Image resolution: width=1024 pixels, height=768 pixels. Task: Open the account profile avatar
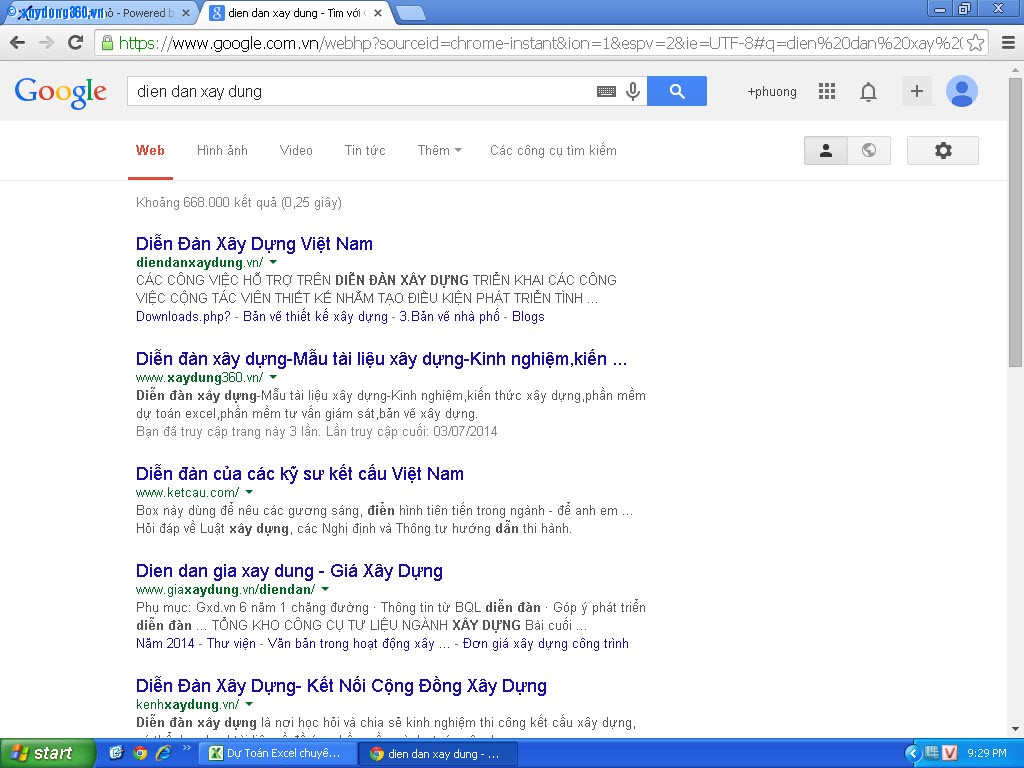click(962, 91)
